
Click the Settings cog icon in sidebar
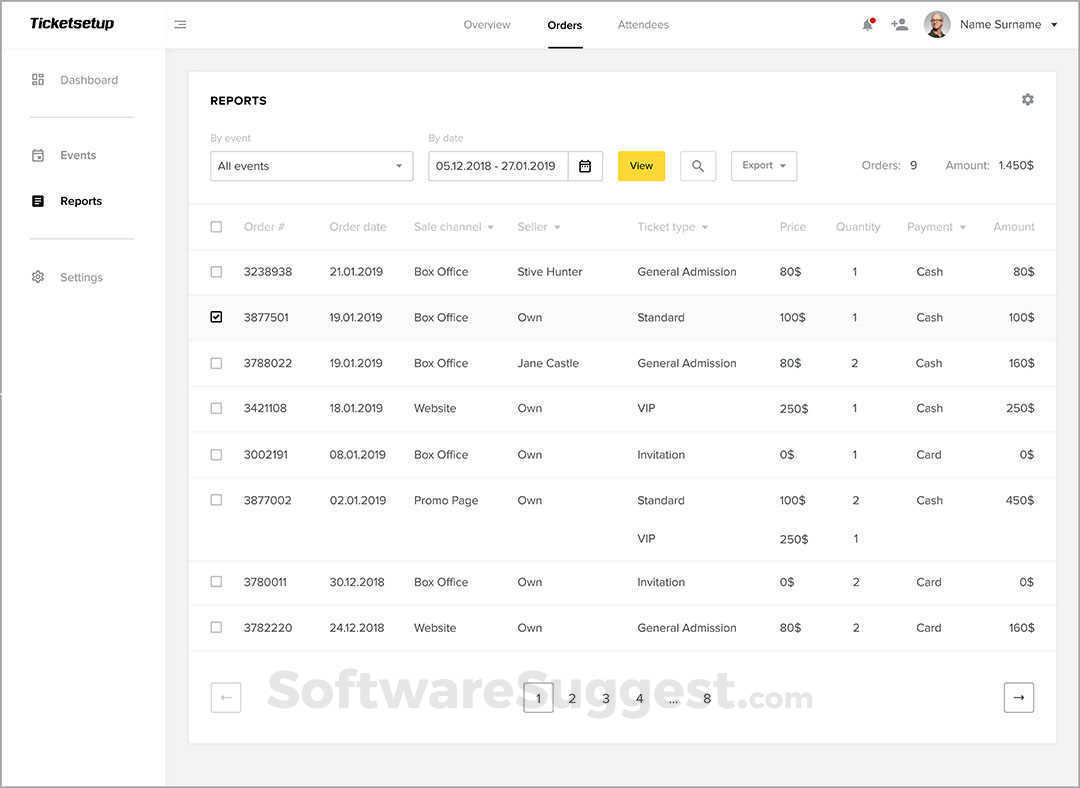coord(38,277)
